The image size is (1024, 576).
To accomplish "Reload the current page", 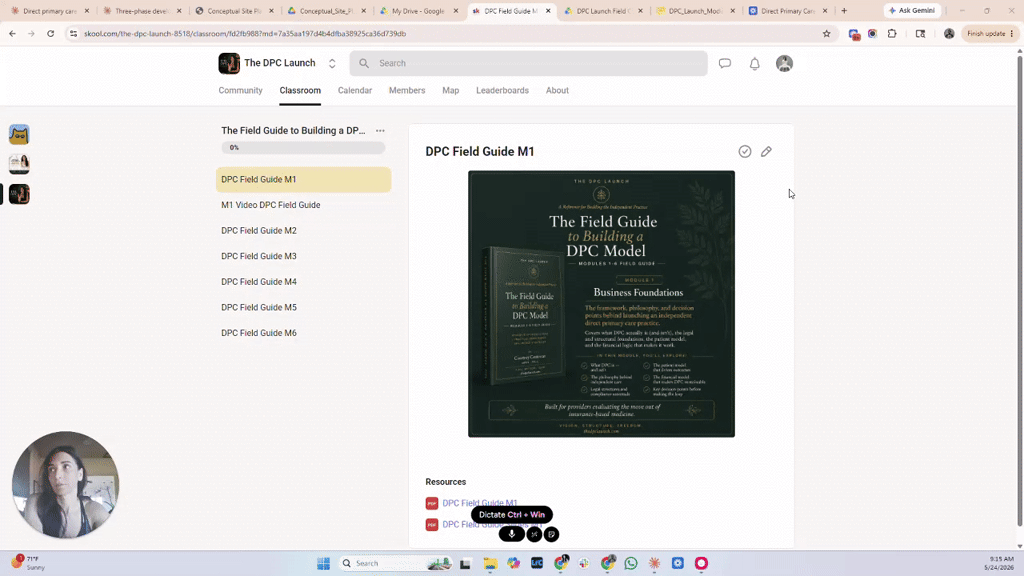I will pyautogui.click(x=50, y=33).
